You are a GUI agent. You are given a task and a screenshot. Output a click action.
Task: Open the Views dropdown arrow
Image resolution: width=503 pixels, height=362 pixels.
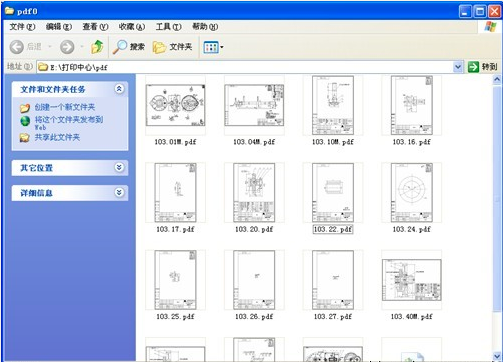[222, 47]
